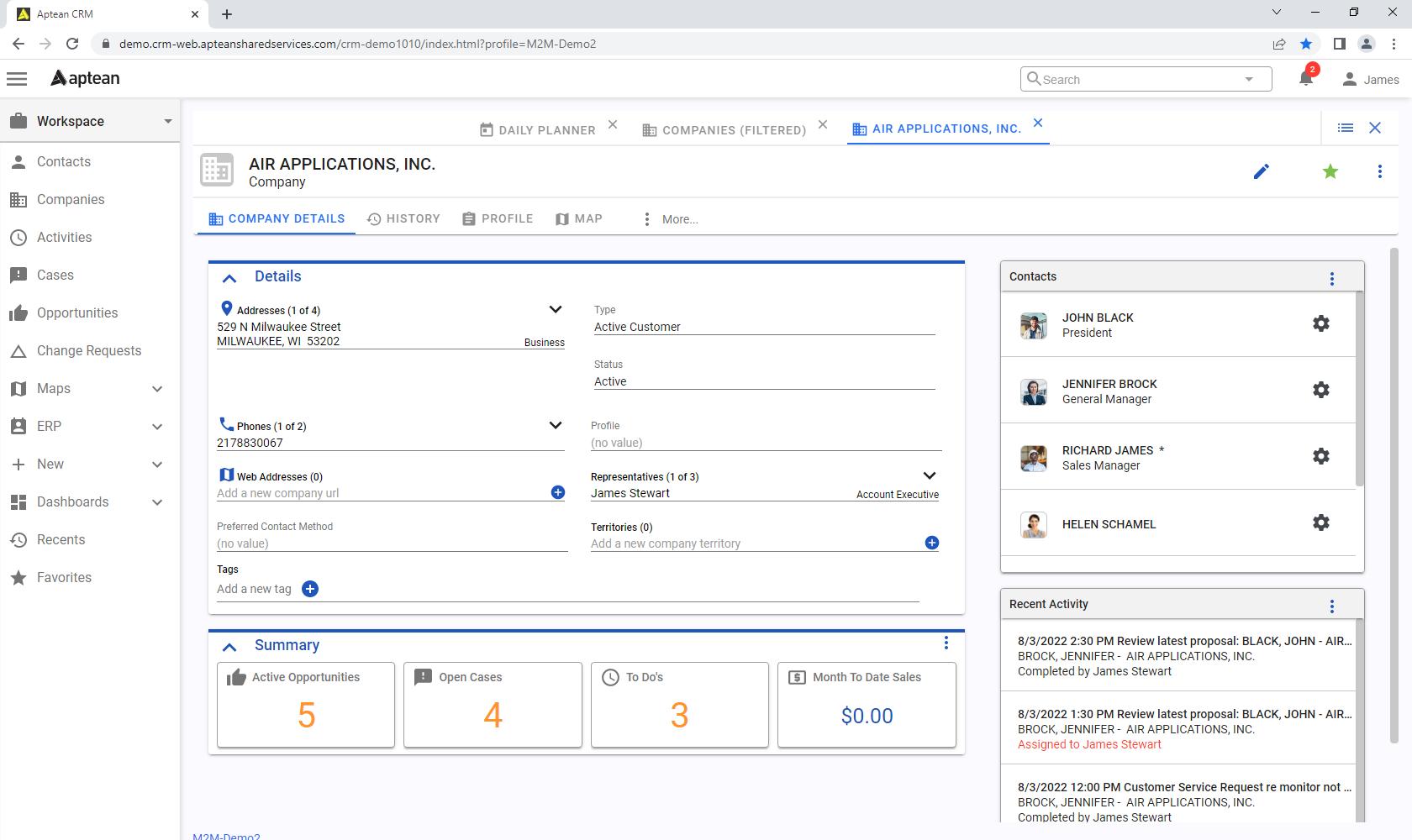Toggle the green favorite star for company
1412x840 pixels.
pyautogui.click(x=1330, y=172)
